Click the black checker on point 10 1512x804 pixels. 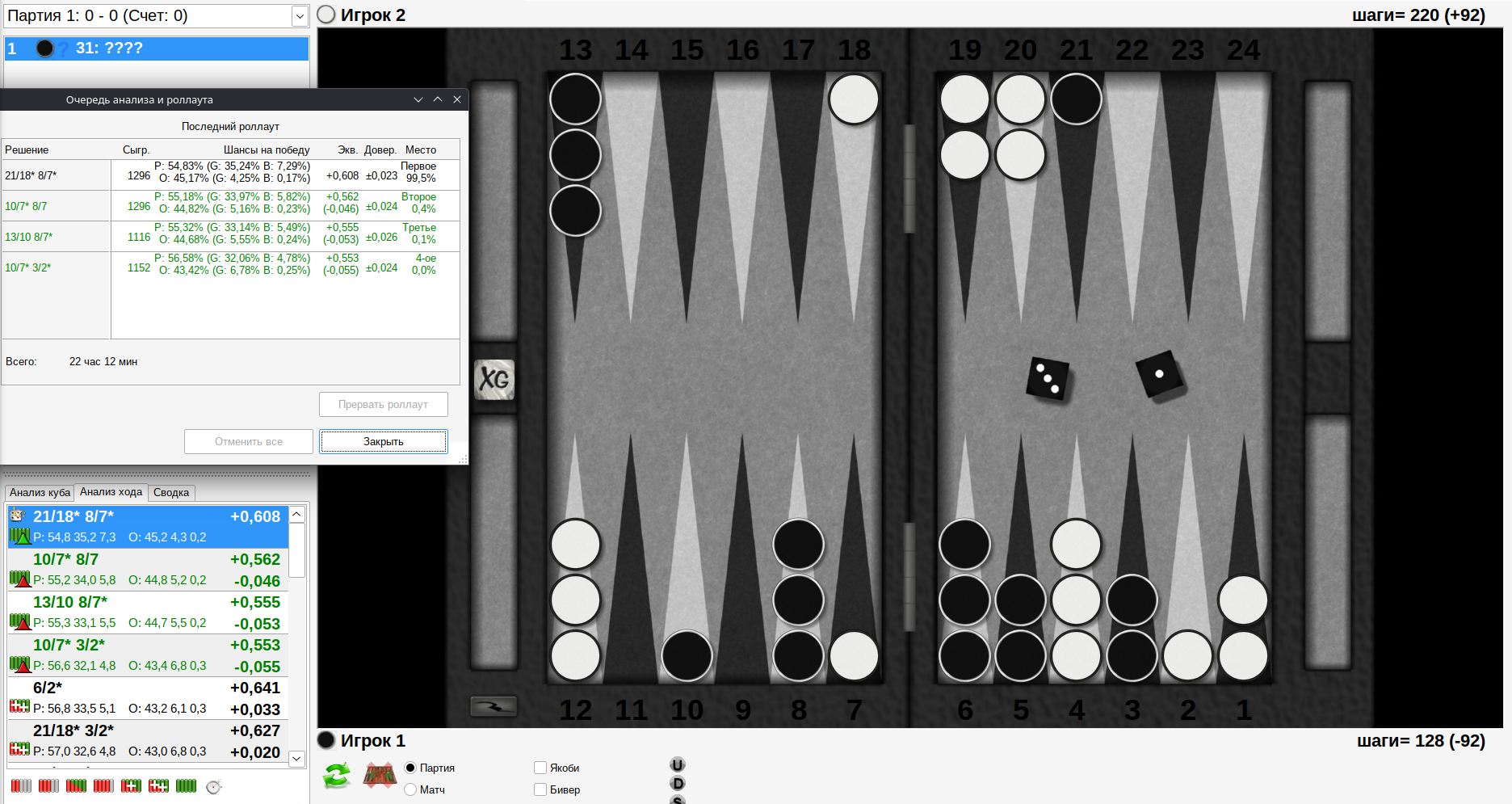tap(687, 655)
